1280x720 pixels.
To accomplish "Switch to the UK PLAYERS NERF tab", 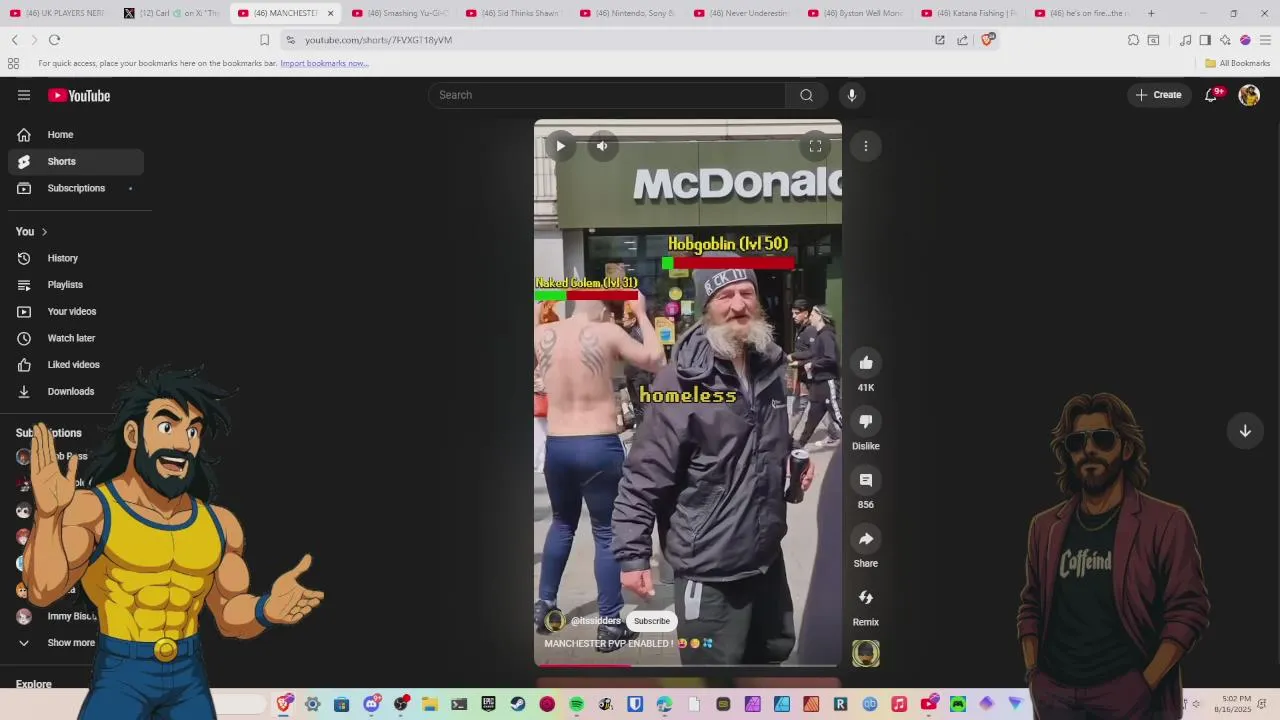I will click(58, 13).
